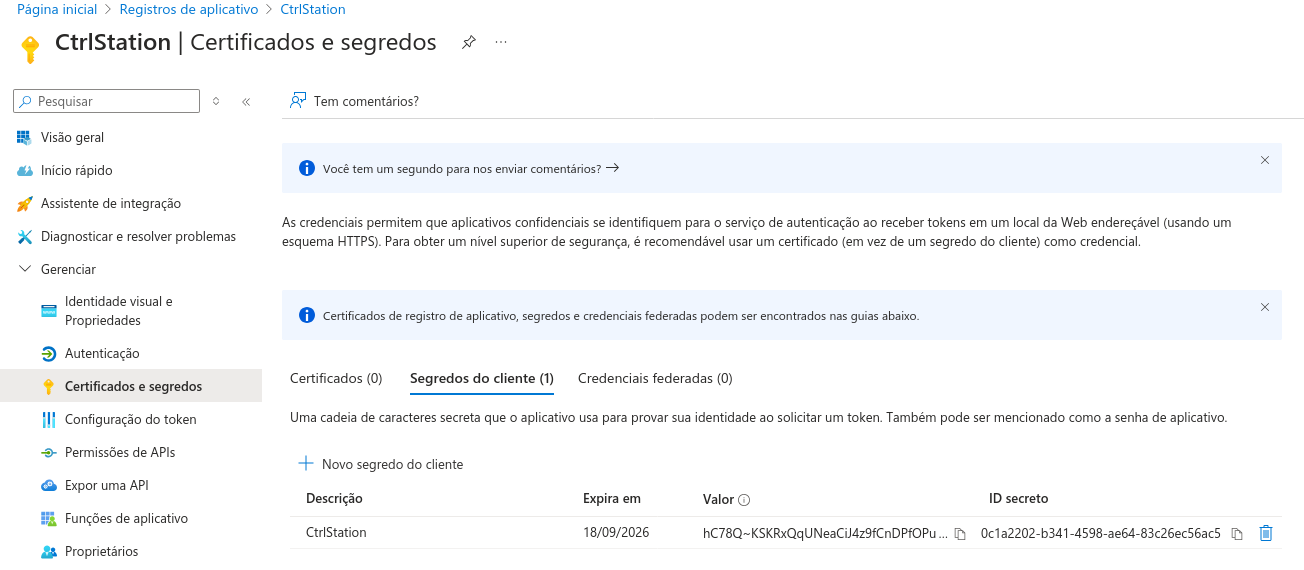Switch to the Certificados (0) tab
The image size is (1304, 570).
pos(336,379)
